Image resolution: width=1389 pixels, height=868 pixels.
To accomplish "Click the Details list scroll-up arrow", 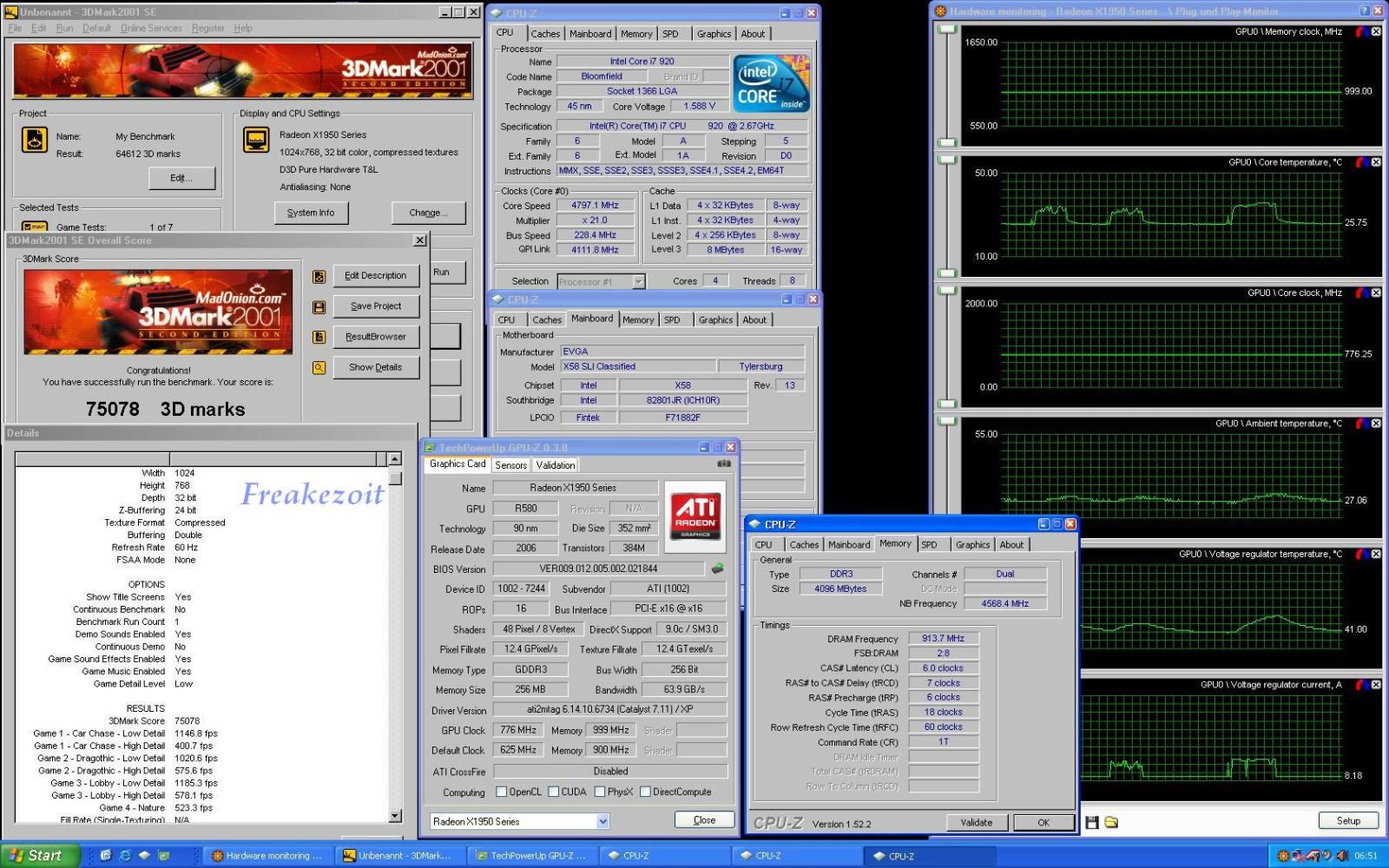I will pyautogui.click(x=395, y=459).
